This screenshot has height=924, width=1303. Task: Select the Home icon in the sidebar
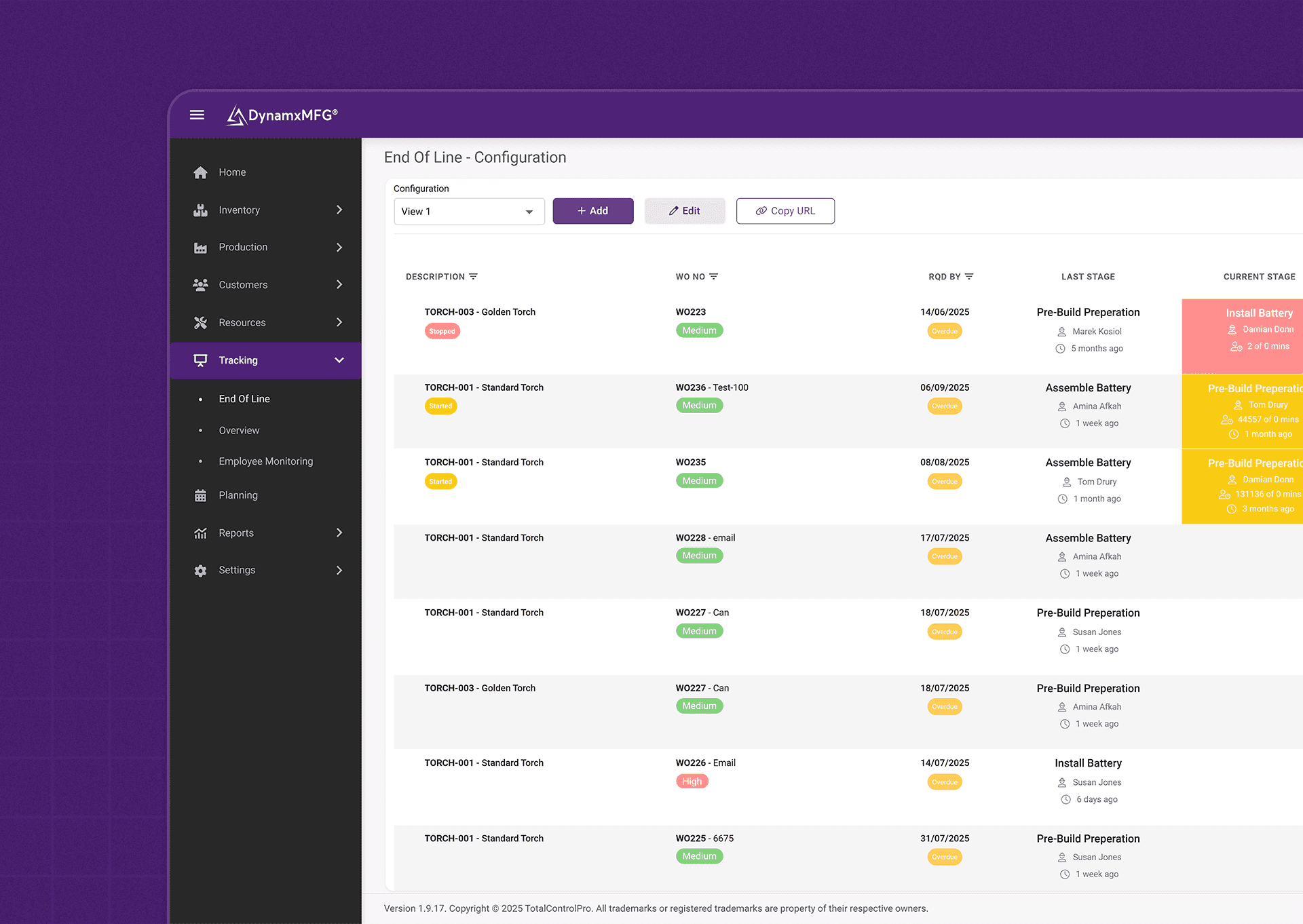200,172
